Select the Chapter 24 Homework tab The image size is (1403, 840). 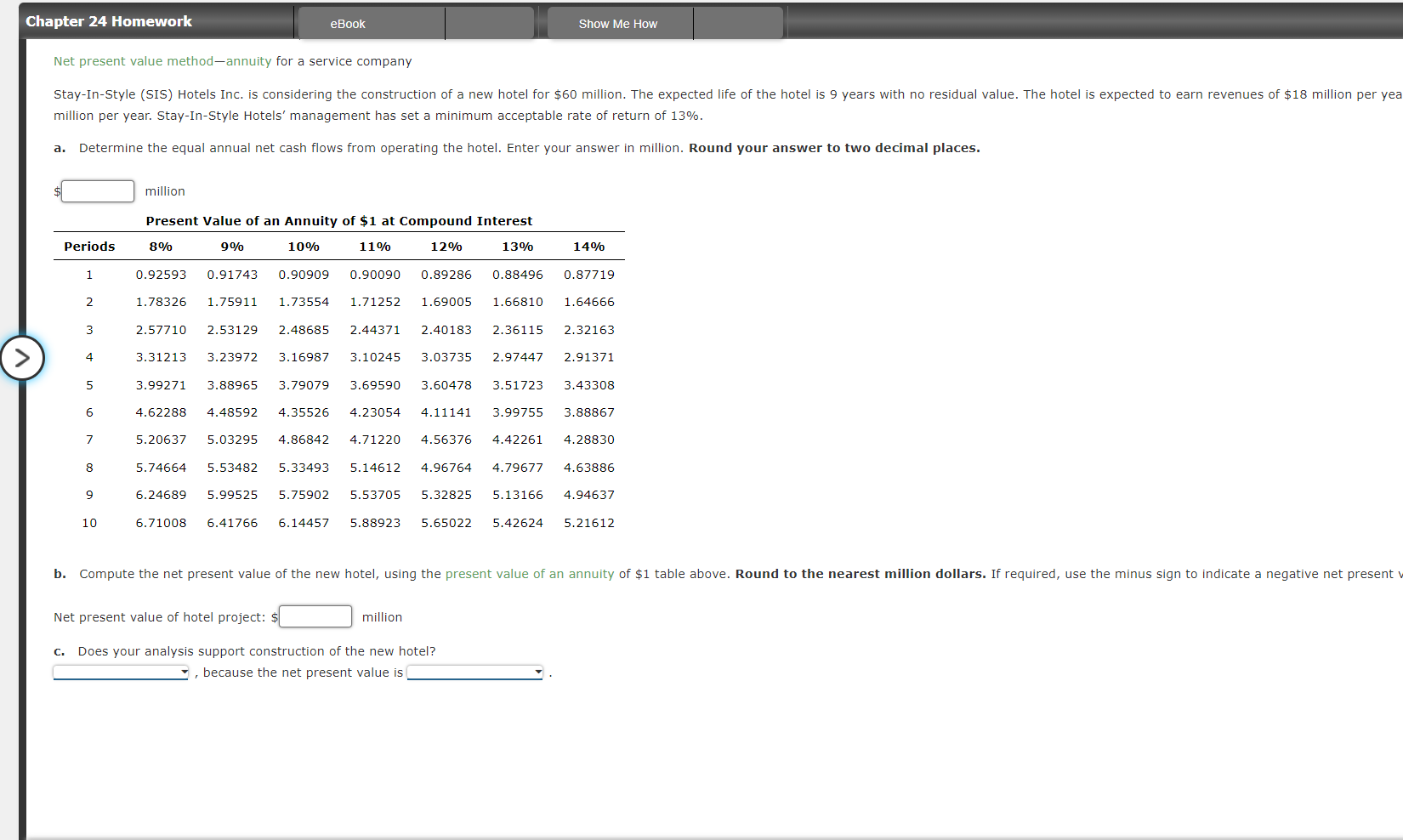point(109,20)
